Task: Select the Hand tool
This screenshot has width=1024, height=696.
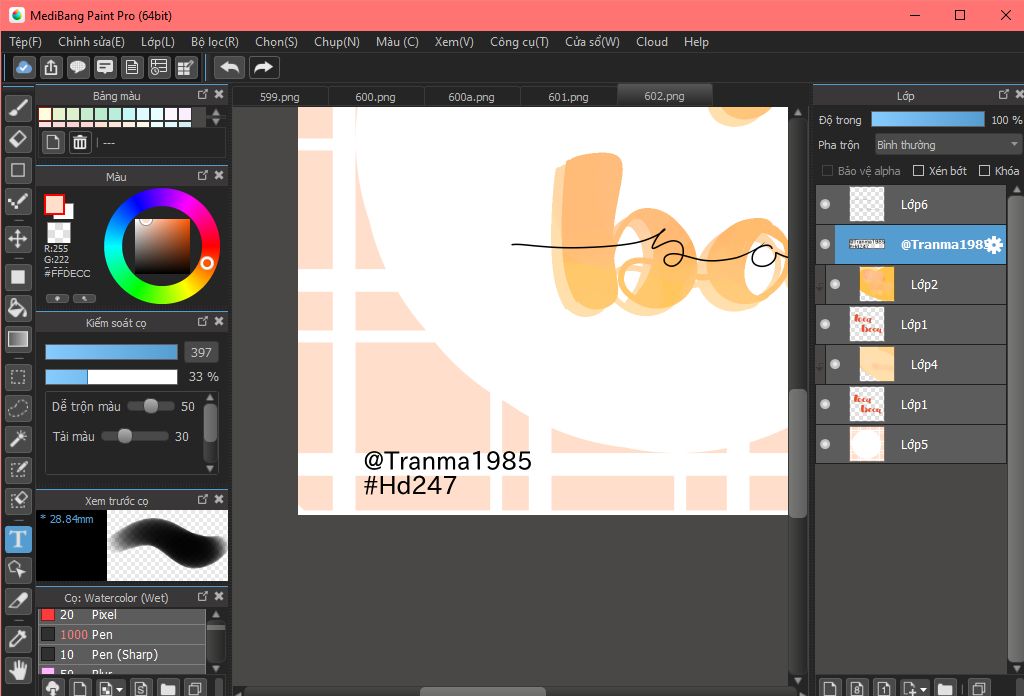Action: pos(18,670)
